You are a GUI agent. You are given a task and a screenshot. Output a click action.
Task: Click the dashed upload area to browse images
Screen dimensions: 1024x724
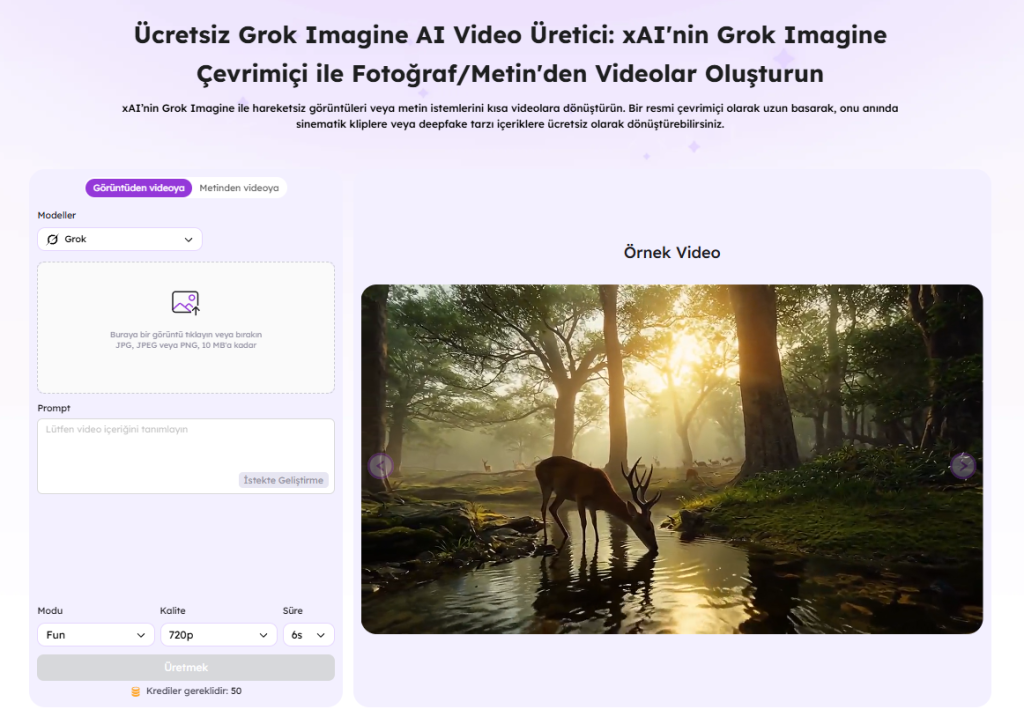(185, 327)
